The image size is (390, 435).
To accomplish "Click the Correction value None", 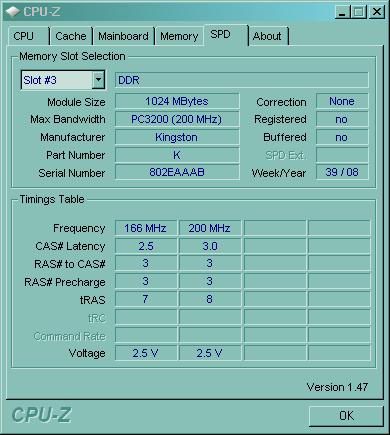I will pyautogui.click(x=342, y=101).
